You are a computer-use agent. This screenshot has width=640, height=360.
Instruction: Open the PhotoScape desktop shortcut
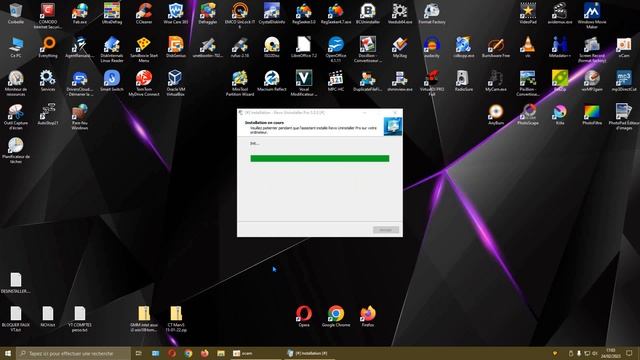pos(528,114)
